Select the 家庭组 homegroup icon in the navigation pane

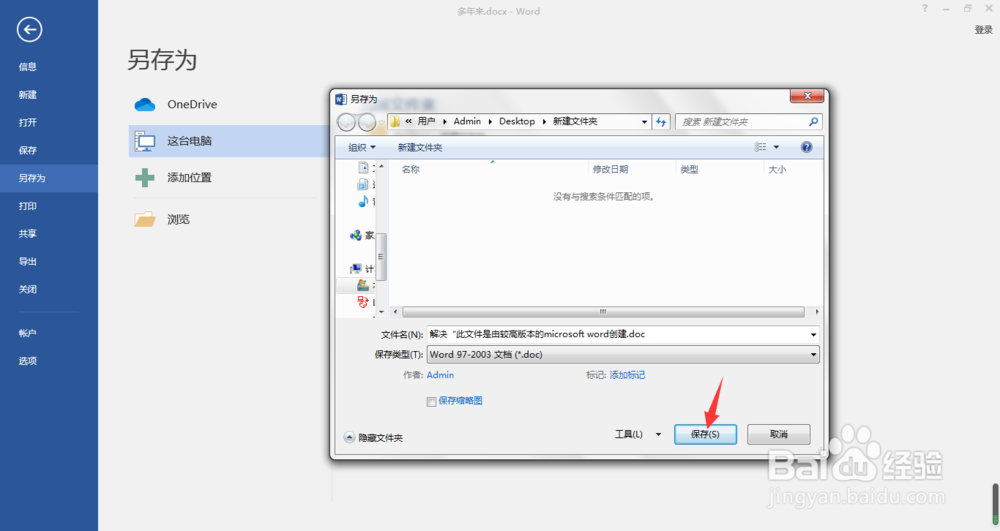click(x=356, y=235)
